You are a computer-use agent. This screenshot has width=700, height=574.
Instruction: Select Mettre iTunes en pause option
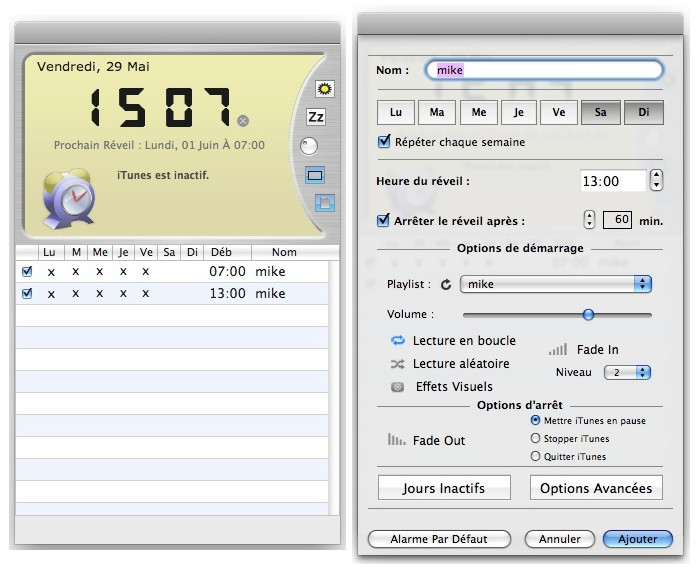(535, 420)
